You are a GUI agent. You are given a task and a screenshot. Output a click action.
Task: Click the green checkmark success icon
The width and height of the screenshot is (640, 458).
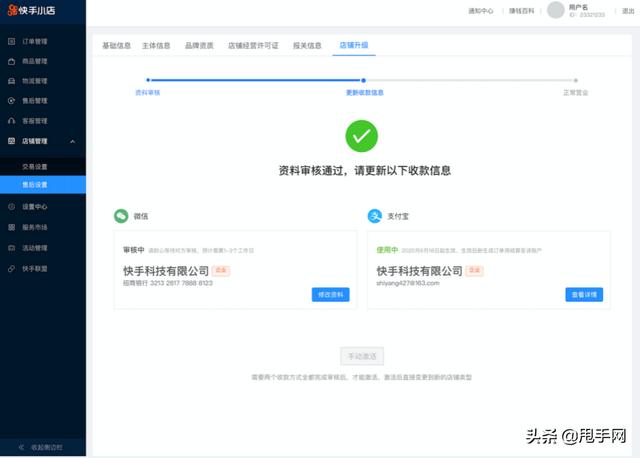[x=362, y=136]
